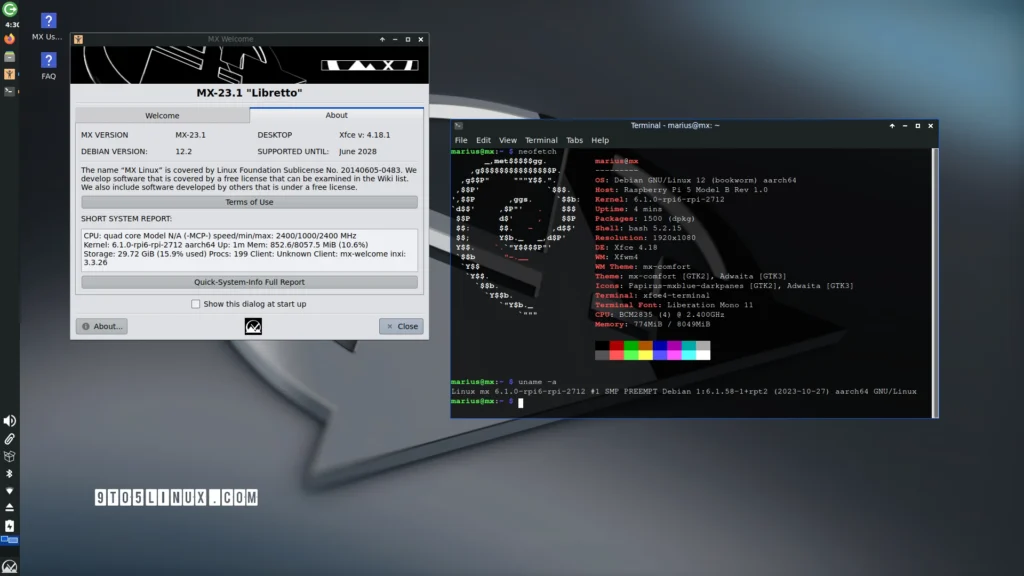This screenshot has width=1024, height=576.
Task: Click the Terminal title bar app icon
Action: [458, 125]
